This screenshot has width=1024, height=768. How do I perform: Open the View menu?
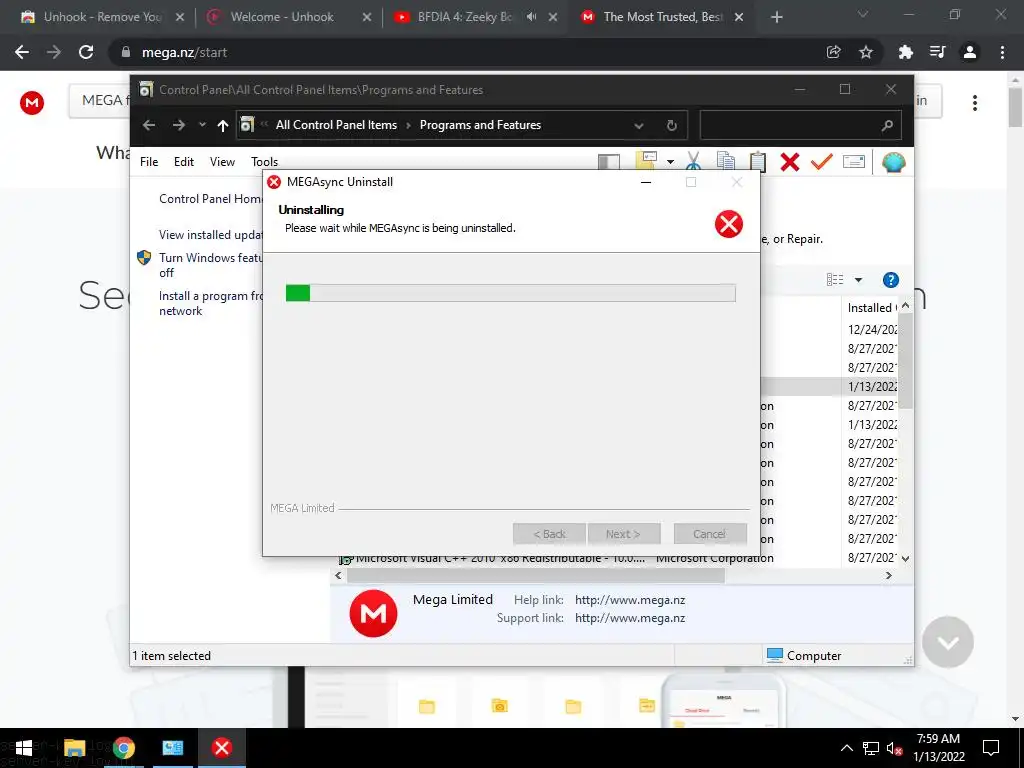222,162
